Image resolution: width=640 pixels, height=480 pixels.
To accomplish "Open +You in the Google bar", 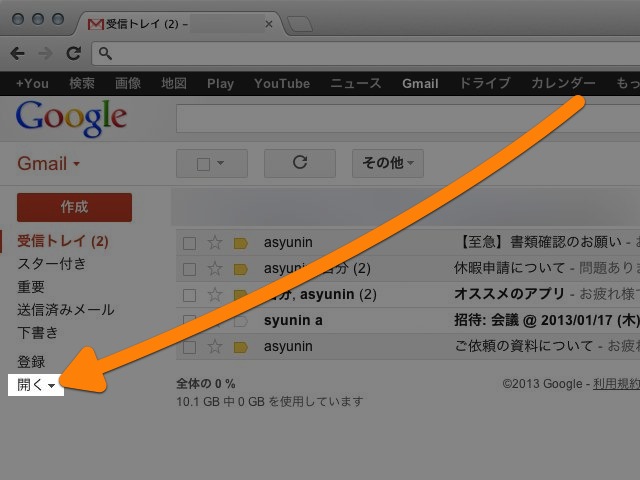I will coord(32,84).
